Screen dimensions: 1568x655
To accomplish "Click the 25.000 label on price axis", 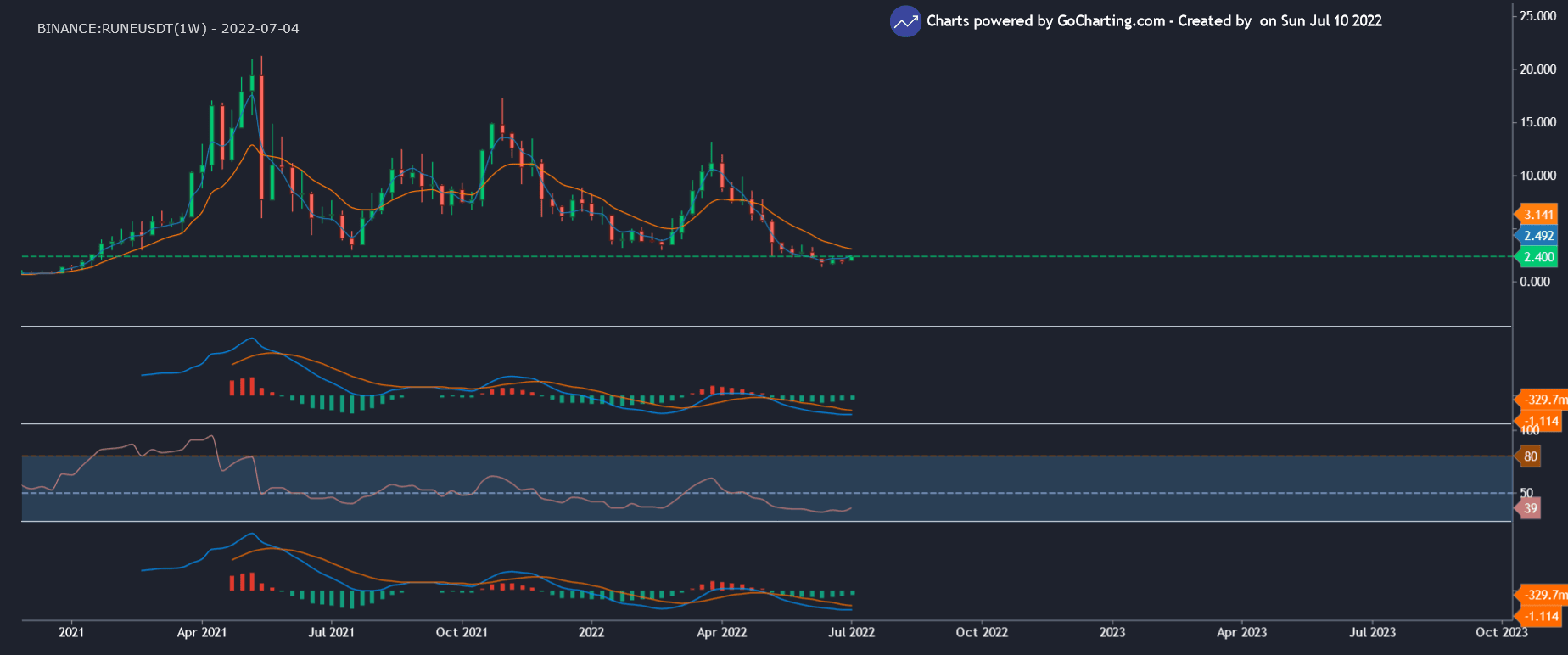I will point(1537,16).
